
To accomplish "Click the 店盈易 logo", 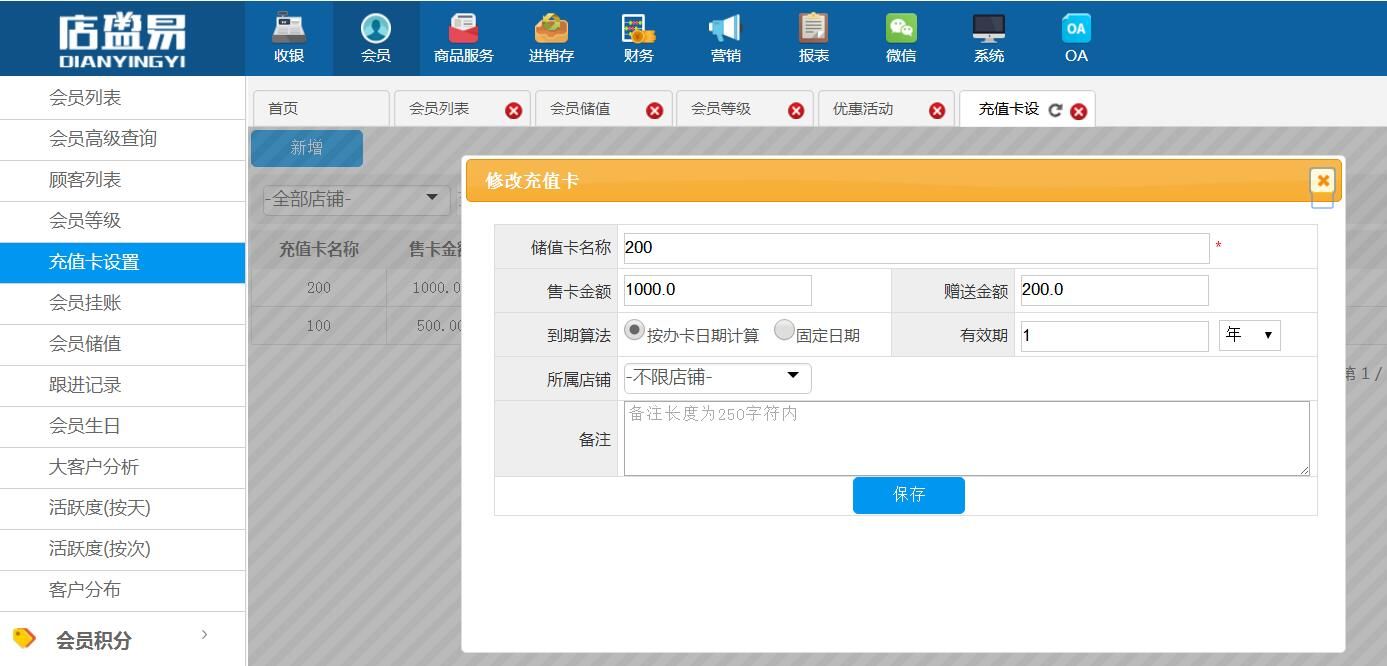I will (x=122, y=40).
